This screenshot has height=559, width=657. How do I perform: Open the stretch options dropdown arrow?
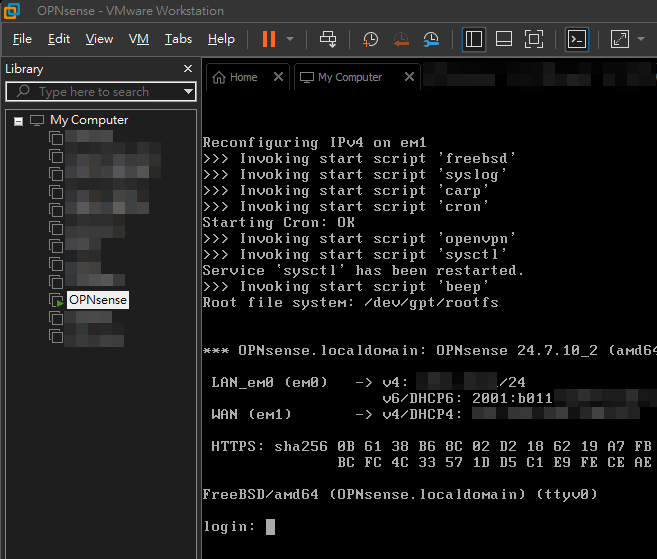point(641,39)
